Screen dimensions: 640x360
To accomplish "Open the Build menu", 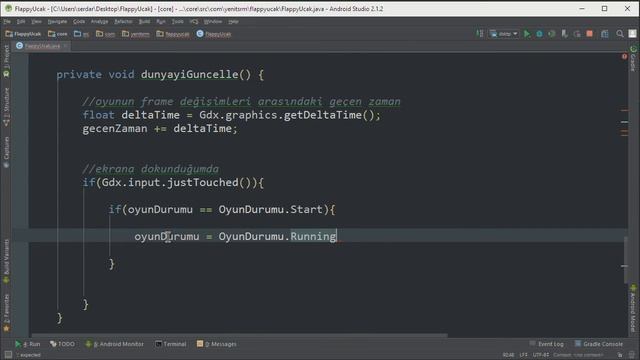I will [144, 21].
